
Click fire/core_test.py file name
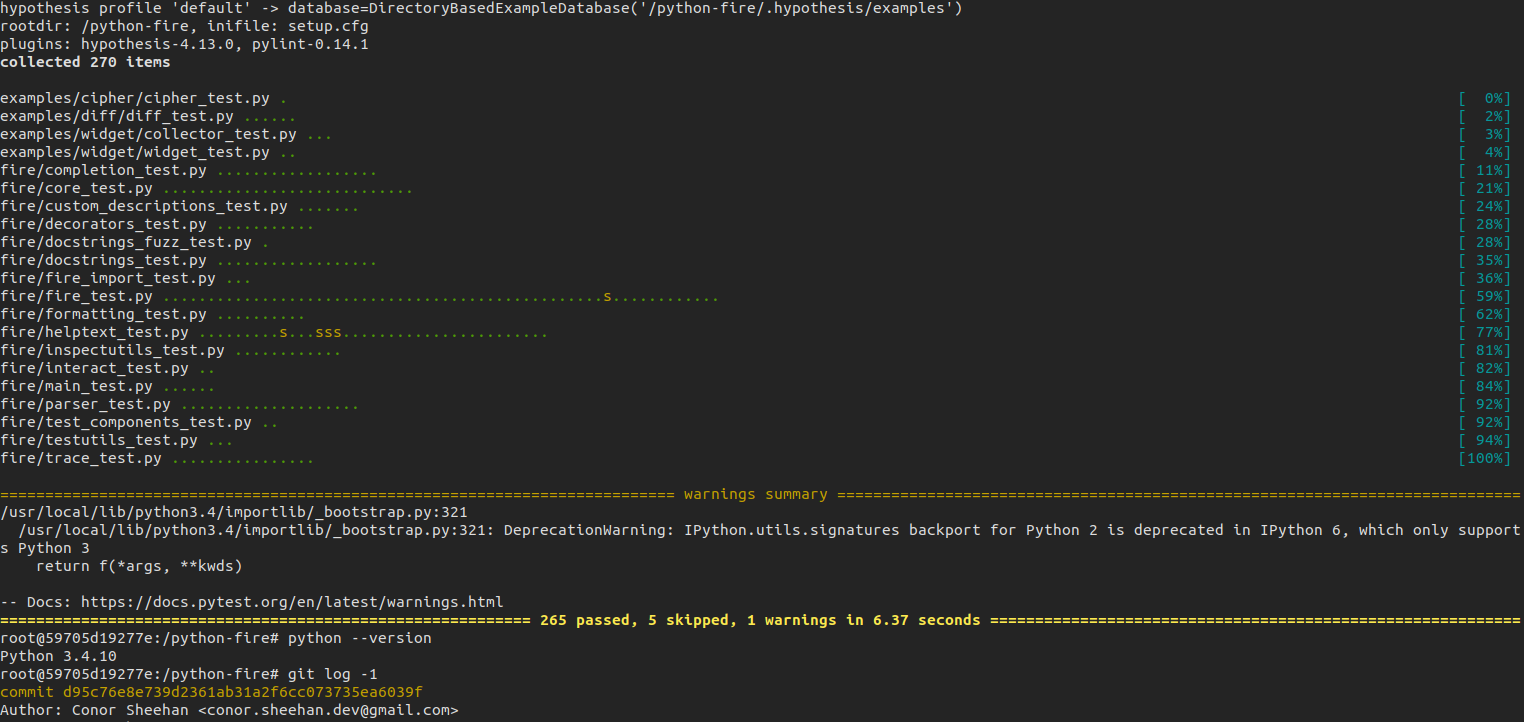click(76, 188)
